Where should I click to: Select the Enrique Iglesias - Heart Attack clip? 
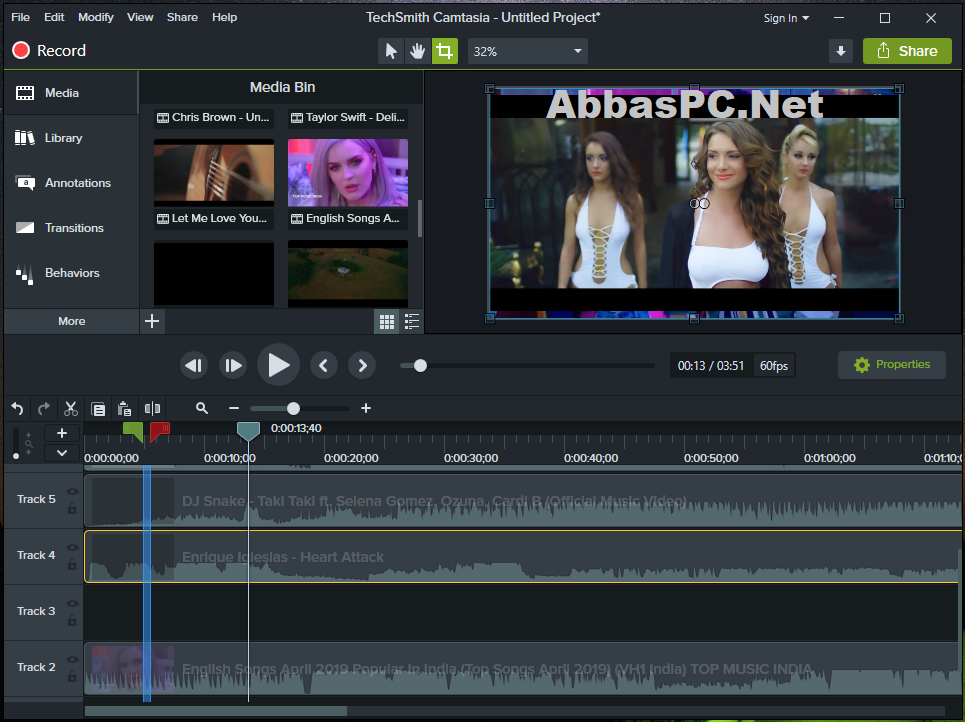coord(522,557)
